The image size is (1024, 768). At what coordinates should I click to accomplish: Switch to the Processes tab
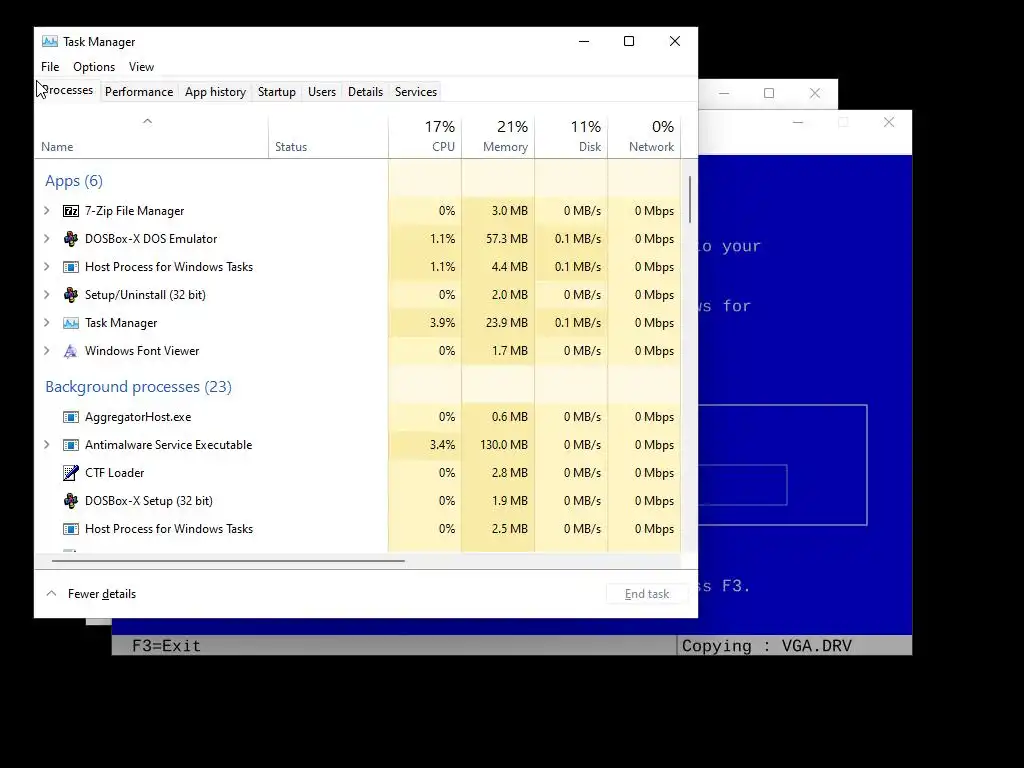pos(67,90)
